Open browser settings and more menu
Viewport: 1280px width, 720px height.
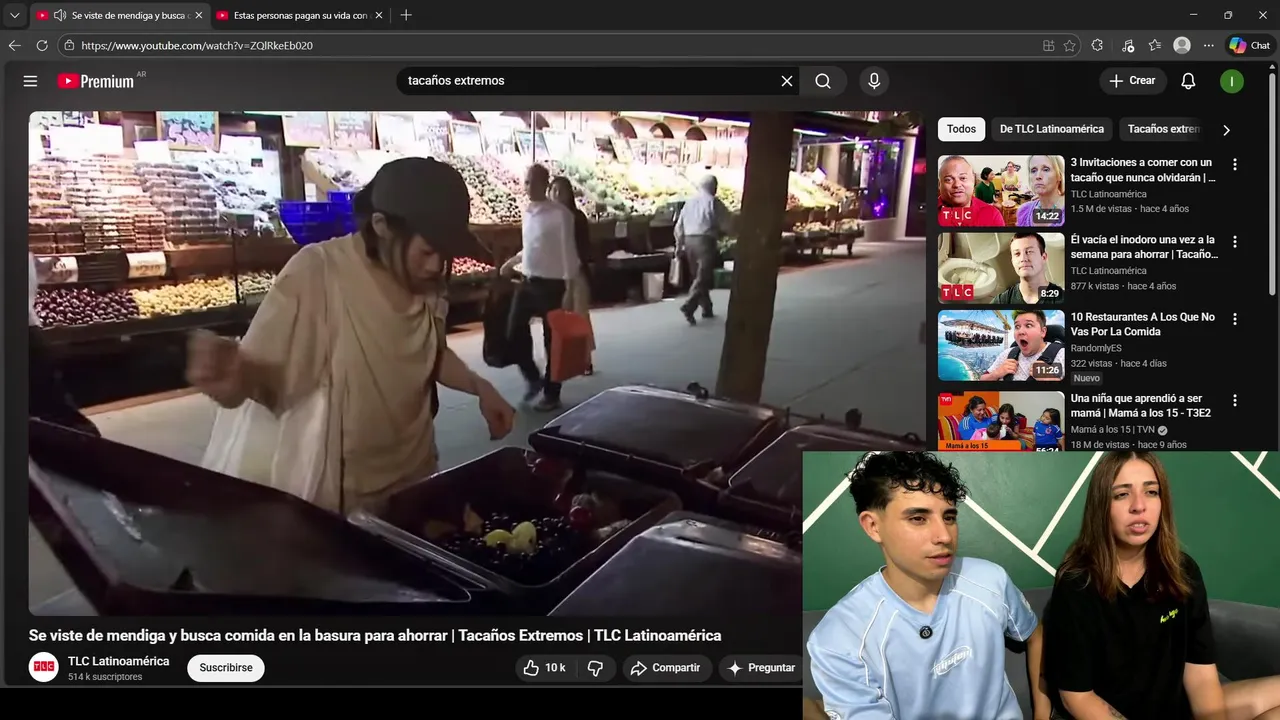click(x=1209, y=45)
